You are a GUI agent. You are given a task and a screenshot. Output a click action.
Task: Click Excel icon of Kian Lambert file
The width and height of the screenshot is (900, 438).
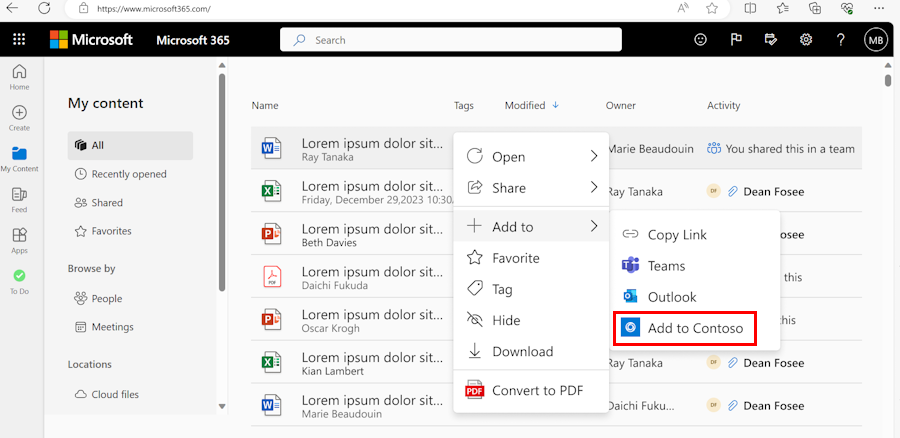(x=270, y=363)
